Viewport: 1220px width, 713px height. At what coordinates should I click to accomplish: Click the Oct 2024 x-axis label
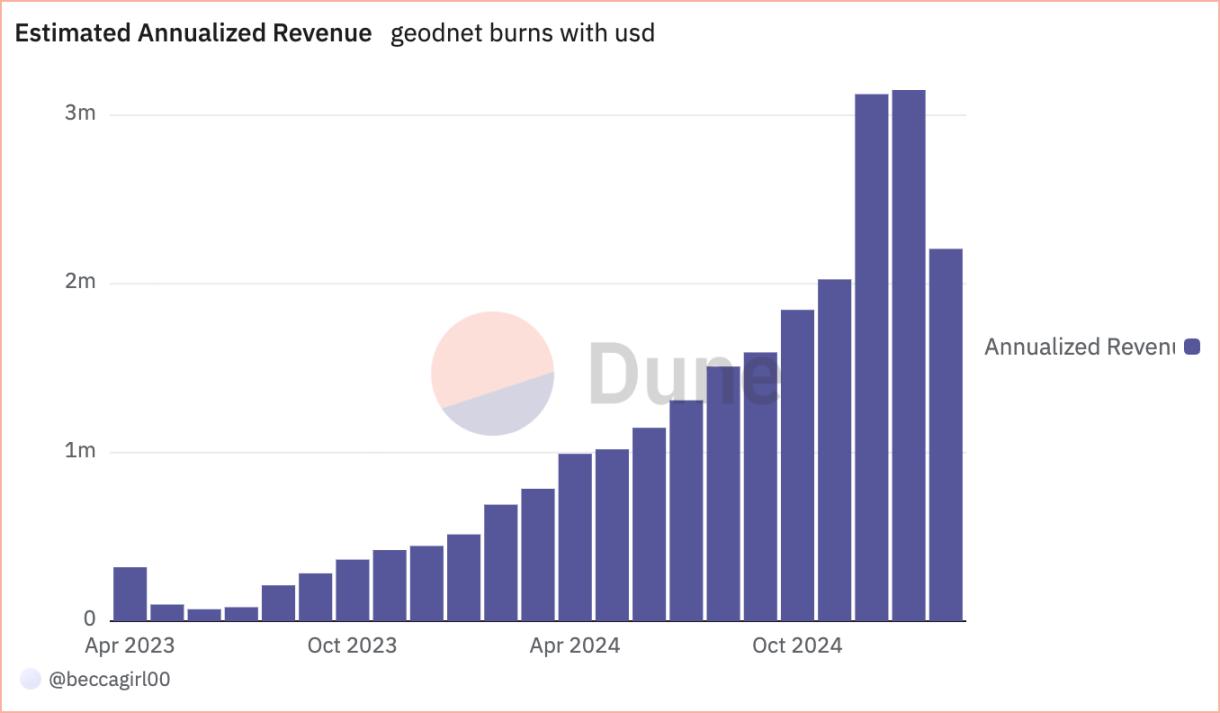797,646
